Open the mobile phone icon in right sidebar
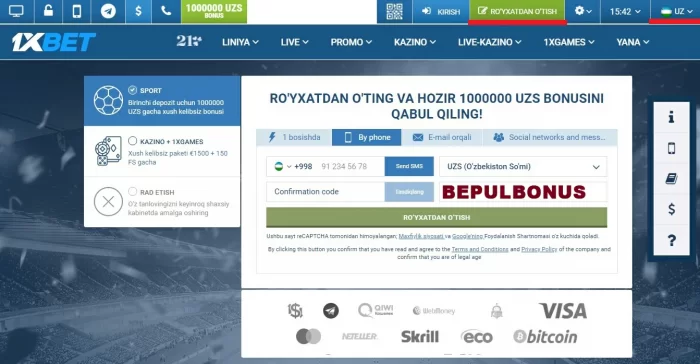The height and width of the screenshot is (364, 700). 671,148
